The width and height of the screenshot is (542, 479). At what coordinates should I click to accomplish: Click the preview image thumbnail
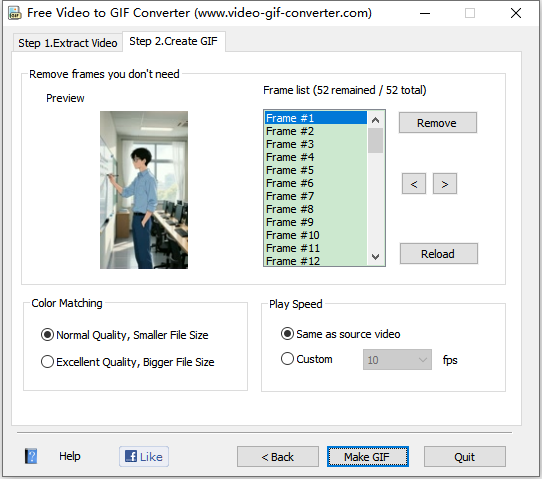pos(144,190)
